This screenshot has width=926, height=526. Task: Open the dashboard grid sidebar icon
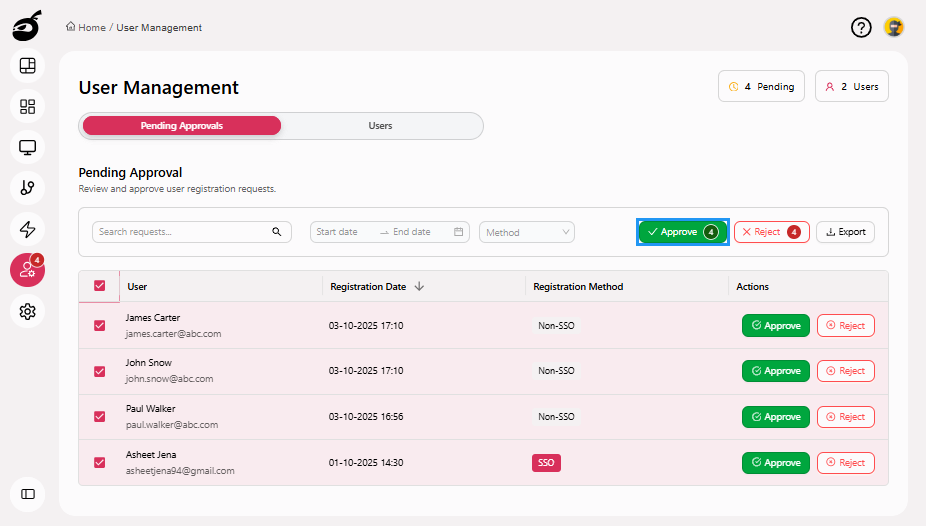[x=27, y=106]
